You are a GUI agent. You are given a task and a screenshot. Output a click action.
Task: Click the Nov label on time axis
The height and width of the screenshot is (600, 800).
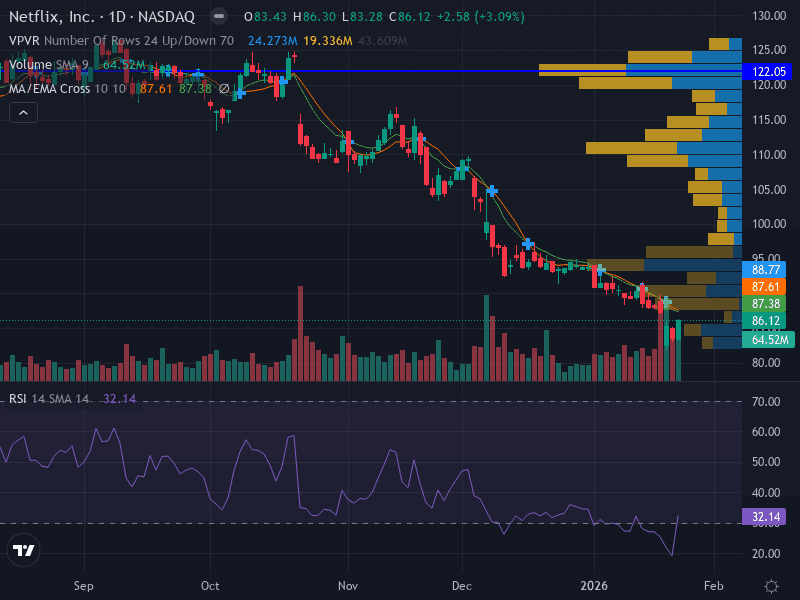pyautogui.click(x=348, y=586)
